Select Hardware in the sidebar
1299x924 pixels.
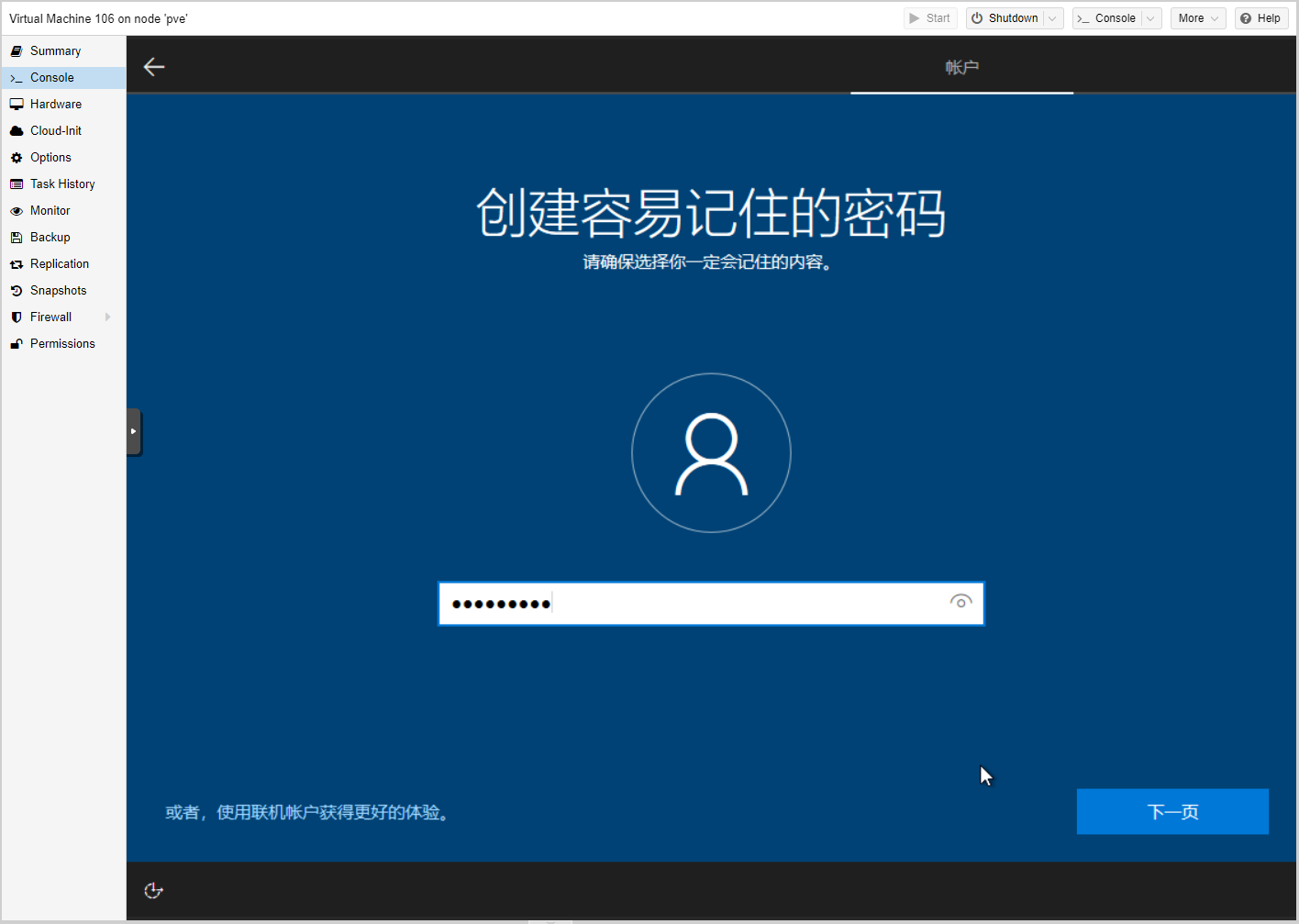(x=55, y=105)
